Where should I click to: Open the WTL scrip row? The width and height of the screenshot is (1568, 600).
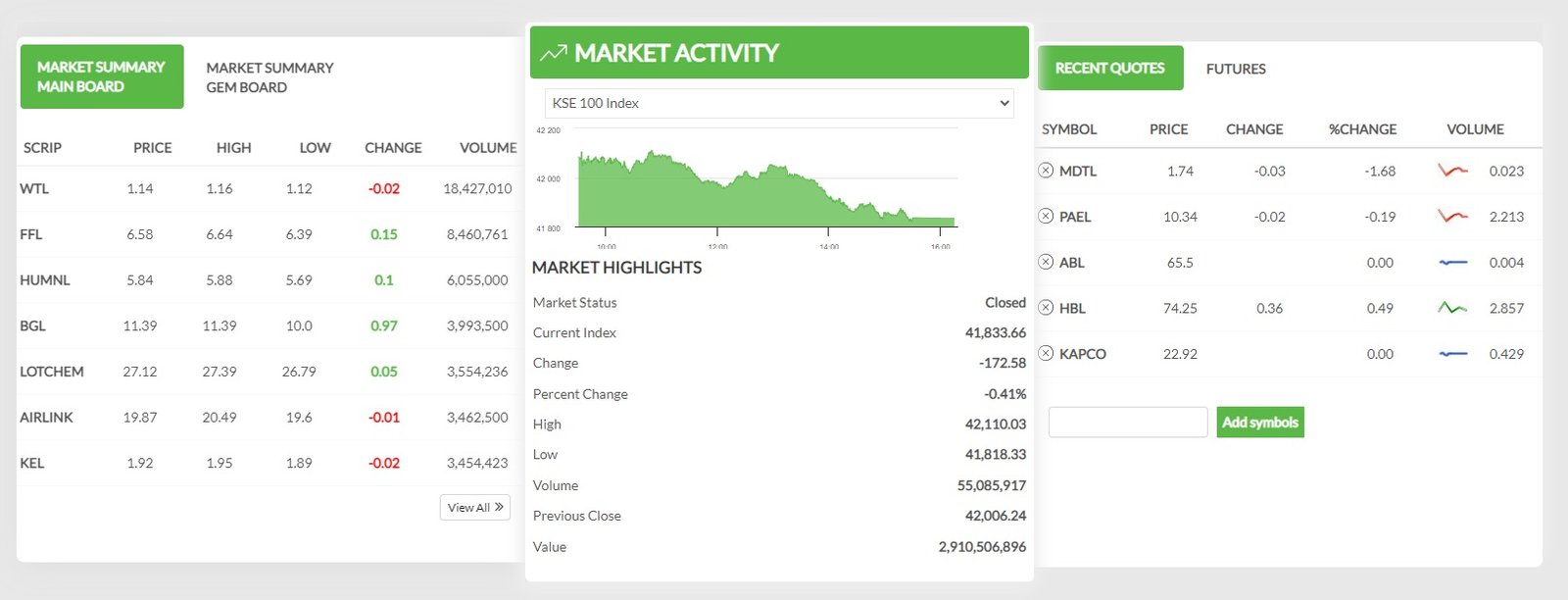tap(34, 188)
